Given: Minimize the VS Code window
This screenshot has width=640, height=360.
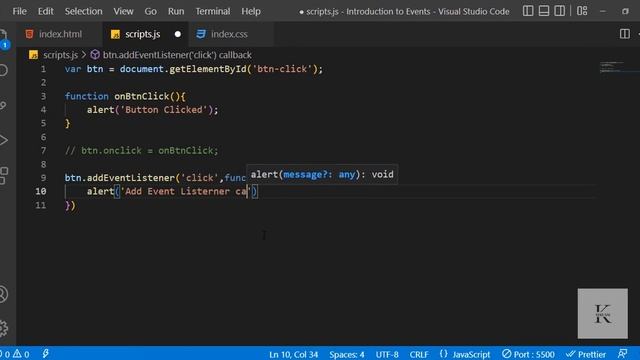Looking at the screenshot, I should click(x=603, y=11).
